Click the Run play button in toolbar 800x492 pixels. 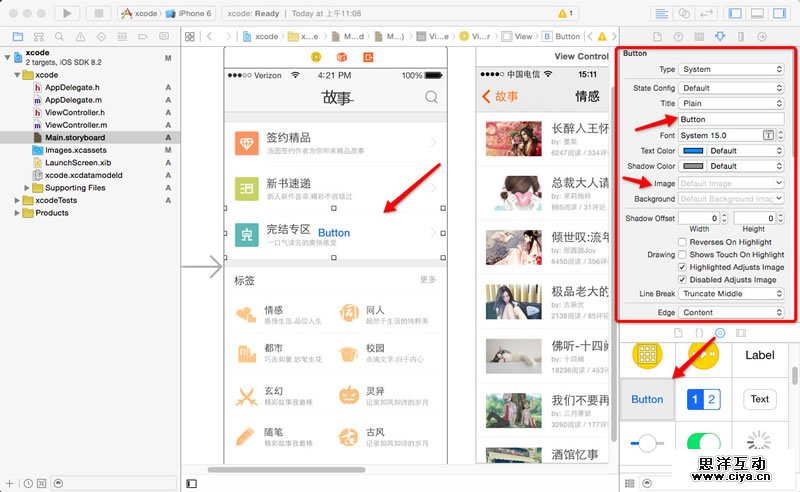(x=67, y=13)
